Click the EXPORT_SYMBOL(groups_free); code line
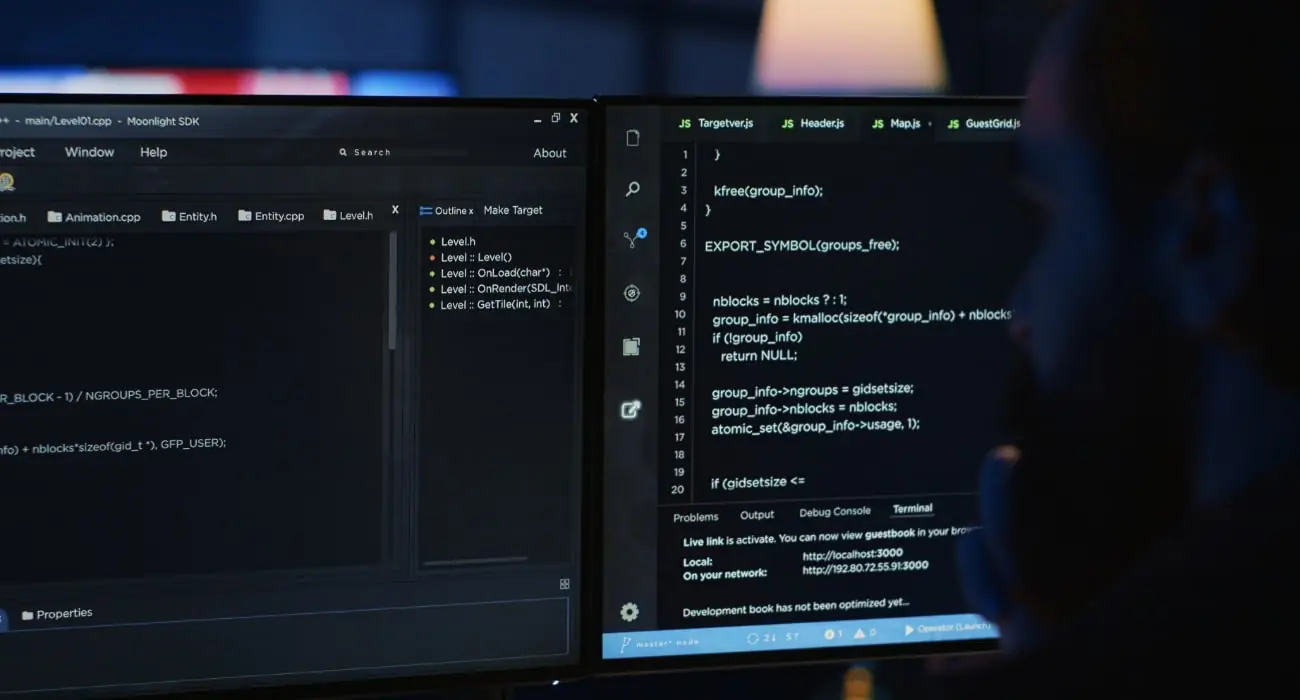The height and width of the screenshot is (700, 1300). (x=802, y=245)
